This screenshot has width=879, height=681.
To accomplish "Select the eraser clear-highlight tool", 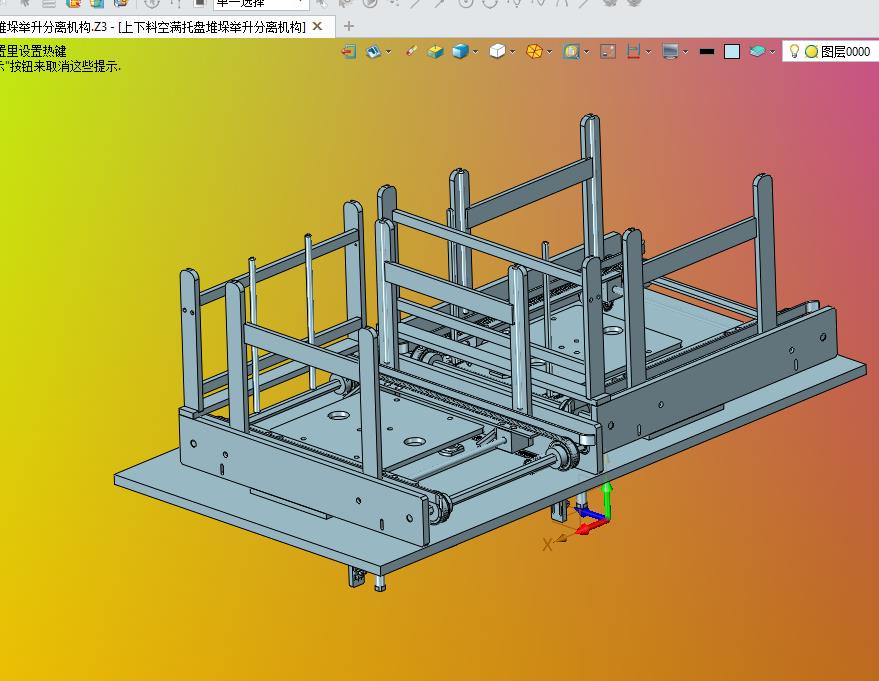I will click(411, 52).
